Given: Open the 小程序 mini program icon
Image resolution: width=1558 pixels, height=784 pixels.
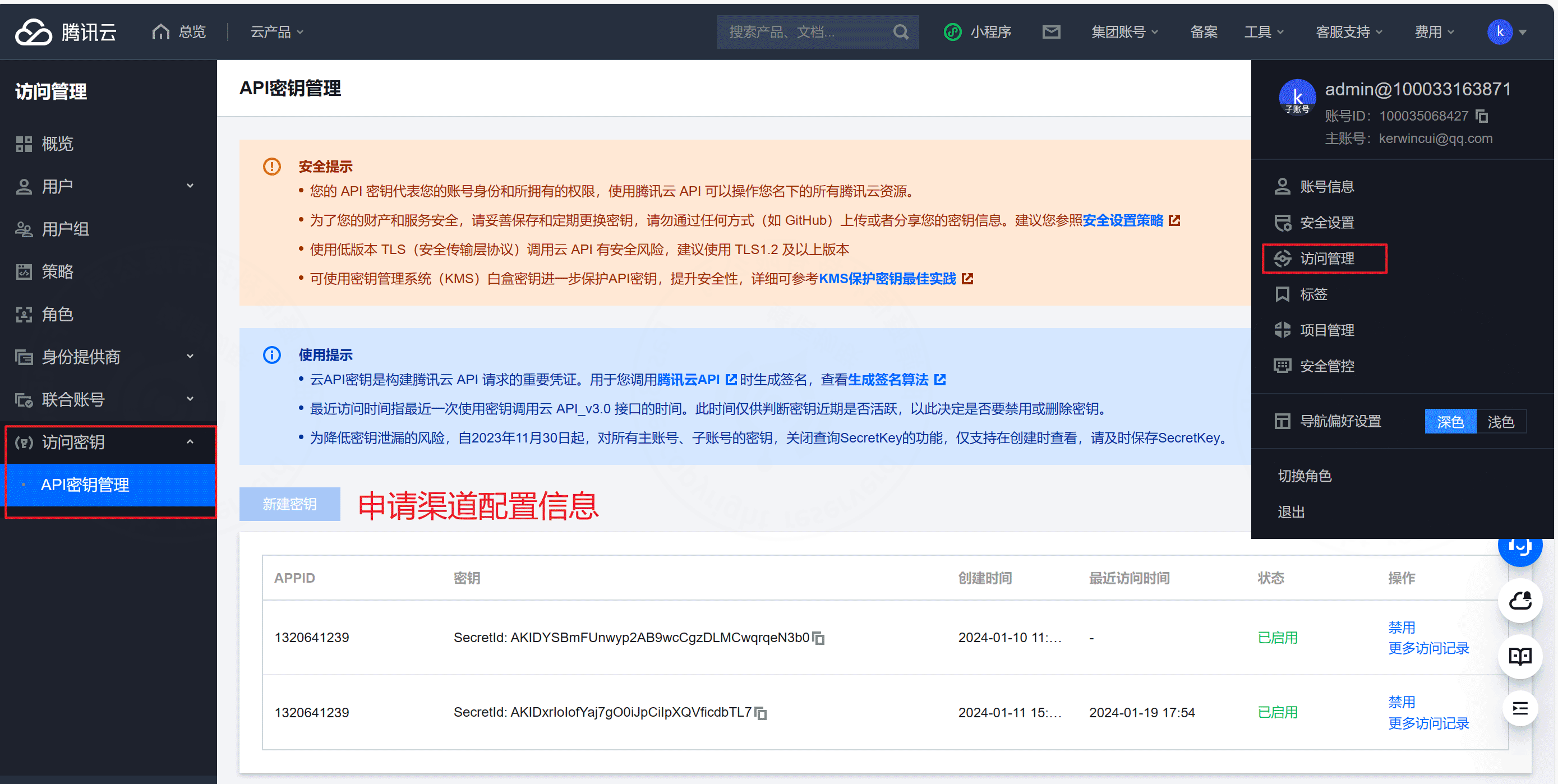Looking at the screenshot, I should [x=953, y=31].
